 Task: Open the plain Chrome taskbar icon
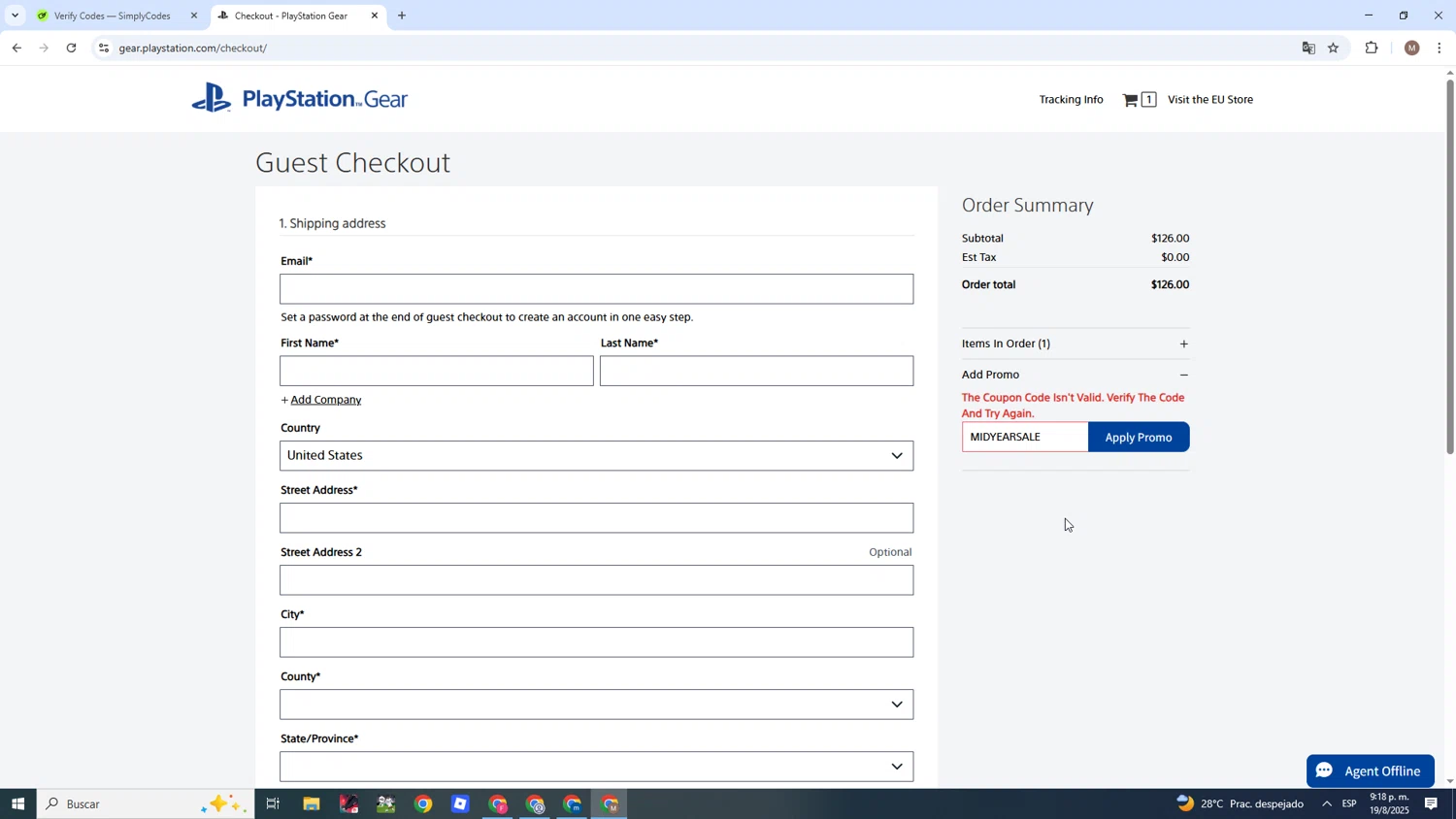click(x=423, y=803)
